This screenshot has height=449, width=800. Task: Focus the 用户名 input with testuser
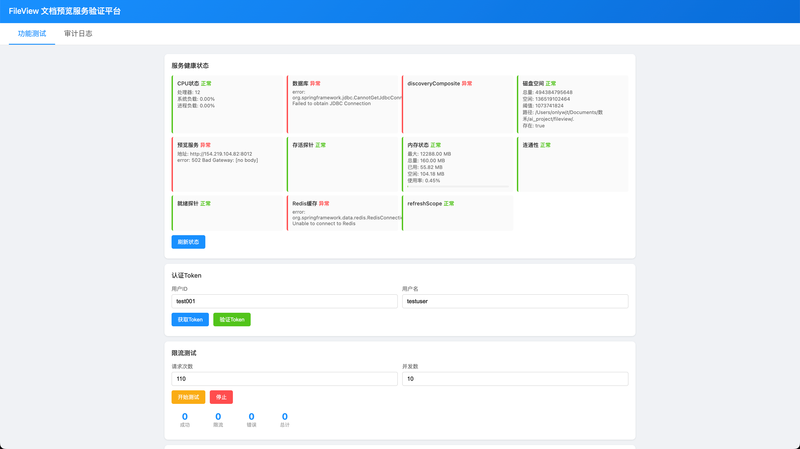point(515,301)
